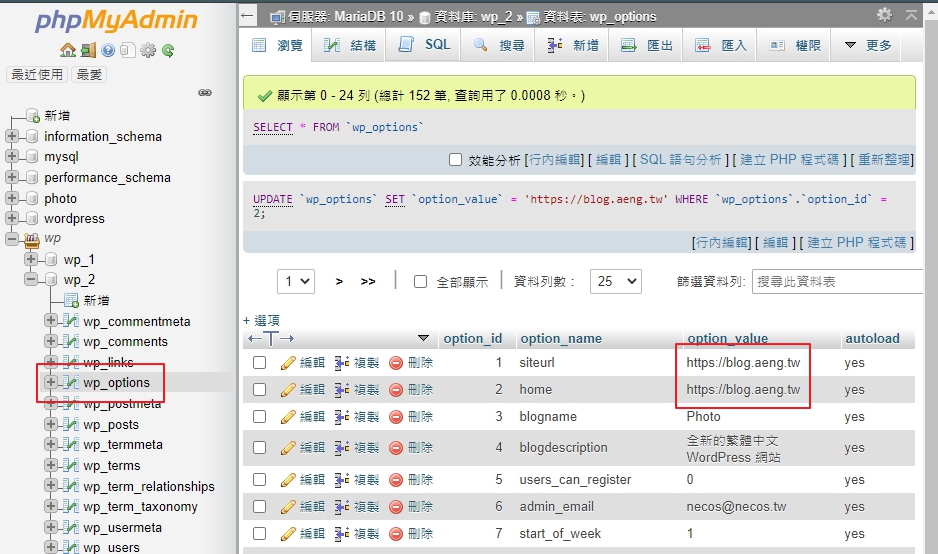Screen dimensions: 938x554
Task: Open the SQL tab
Action: coord(424,45)
